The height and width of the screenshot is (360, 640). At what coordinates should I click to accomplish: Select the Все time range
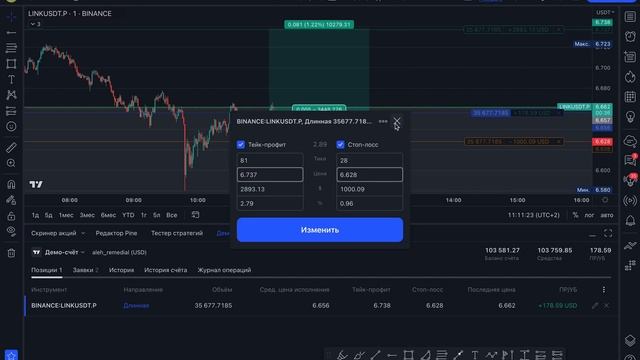(171, 215)
